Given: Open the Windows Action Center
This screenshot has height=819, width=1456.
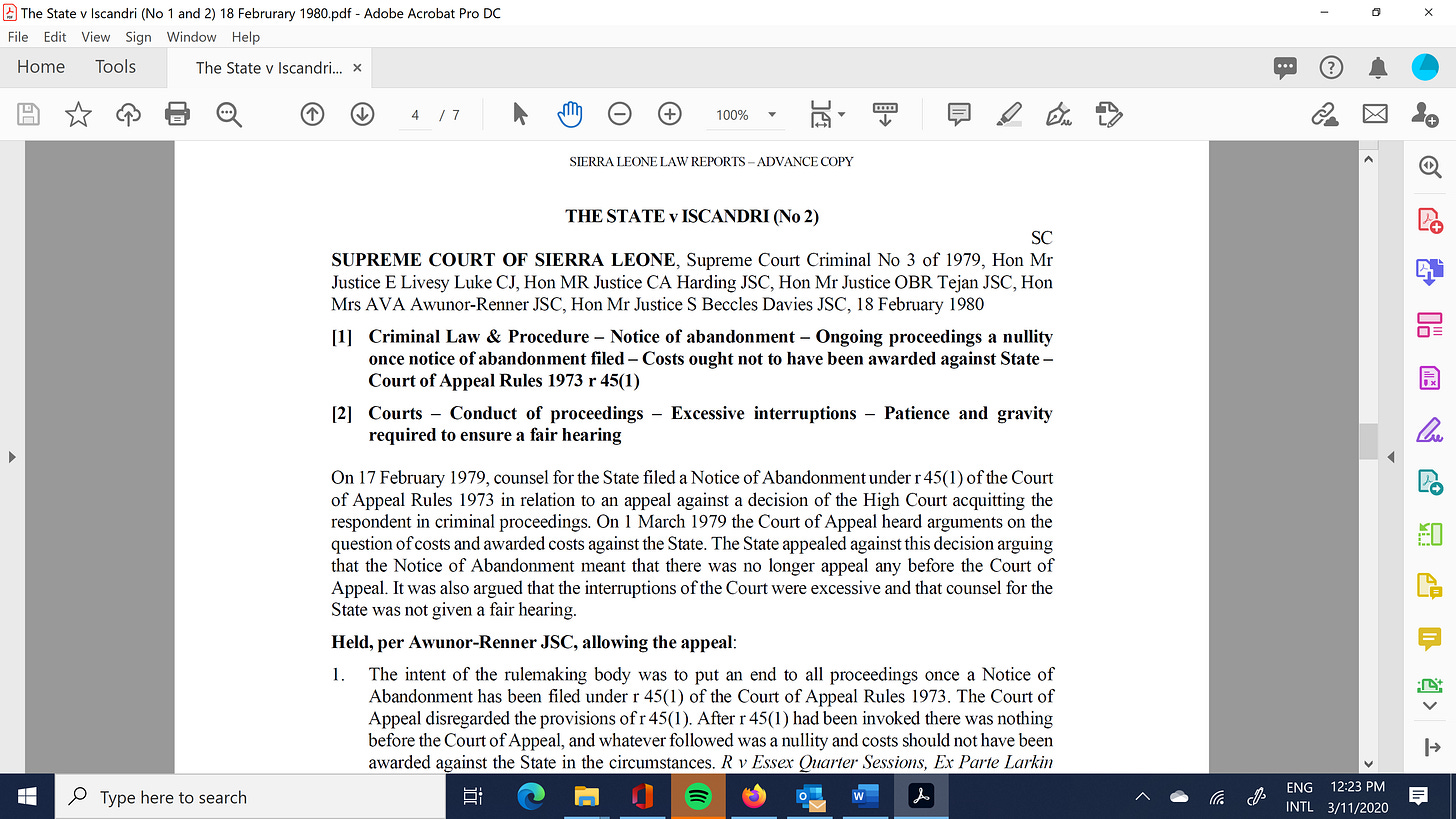Looking at the screenshot, I should 1417,797.
